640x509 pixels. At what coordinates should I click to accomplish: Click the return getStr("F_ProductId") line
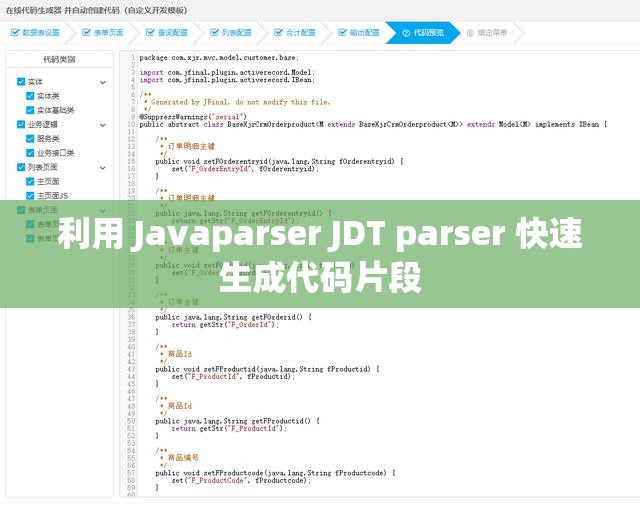(229, 428)
